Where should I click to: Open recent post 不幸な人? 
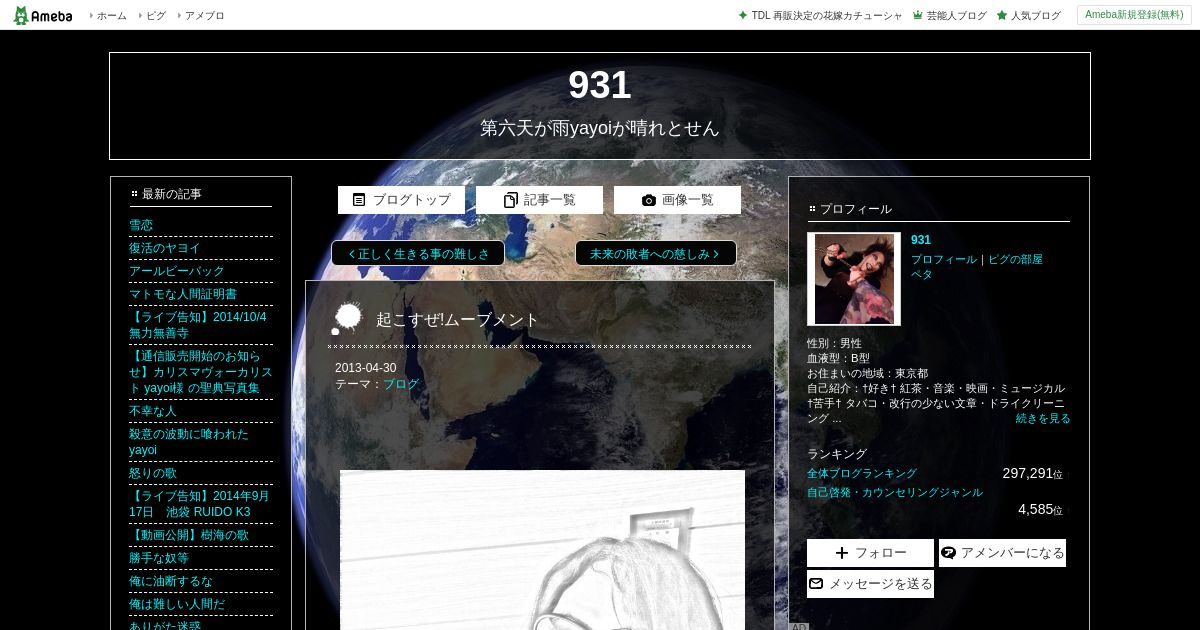click(x=153, y=411)
